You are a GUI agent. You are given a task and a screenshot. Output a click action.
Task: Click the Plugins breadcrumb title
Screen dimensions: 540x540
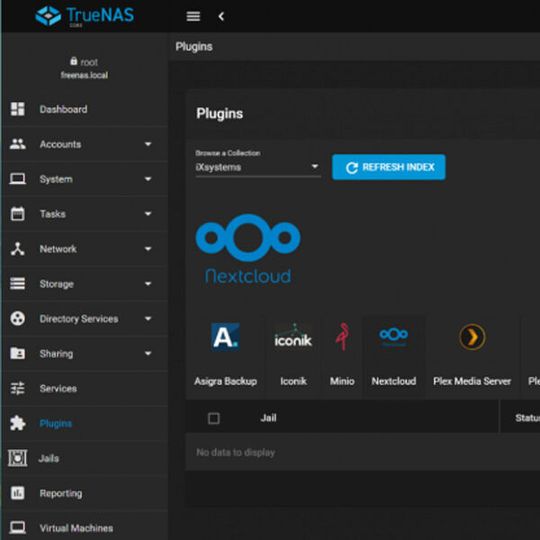coord(194,46)
